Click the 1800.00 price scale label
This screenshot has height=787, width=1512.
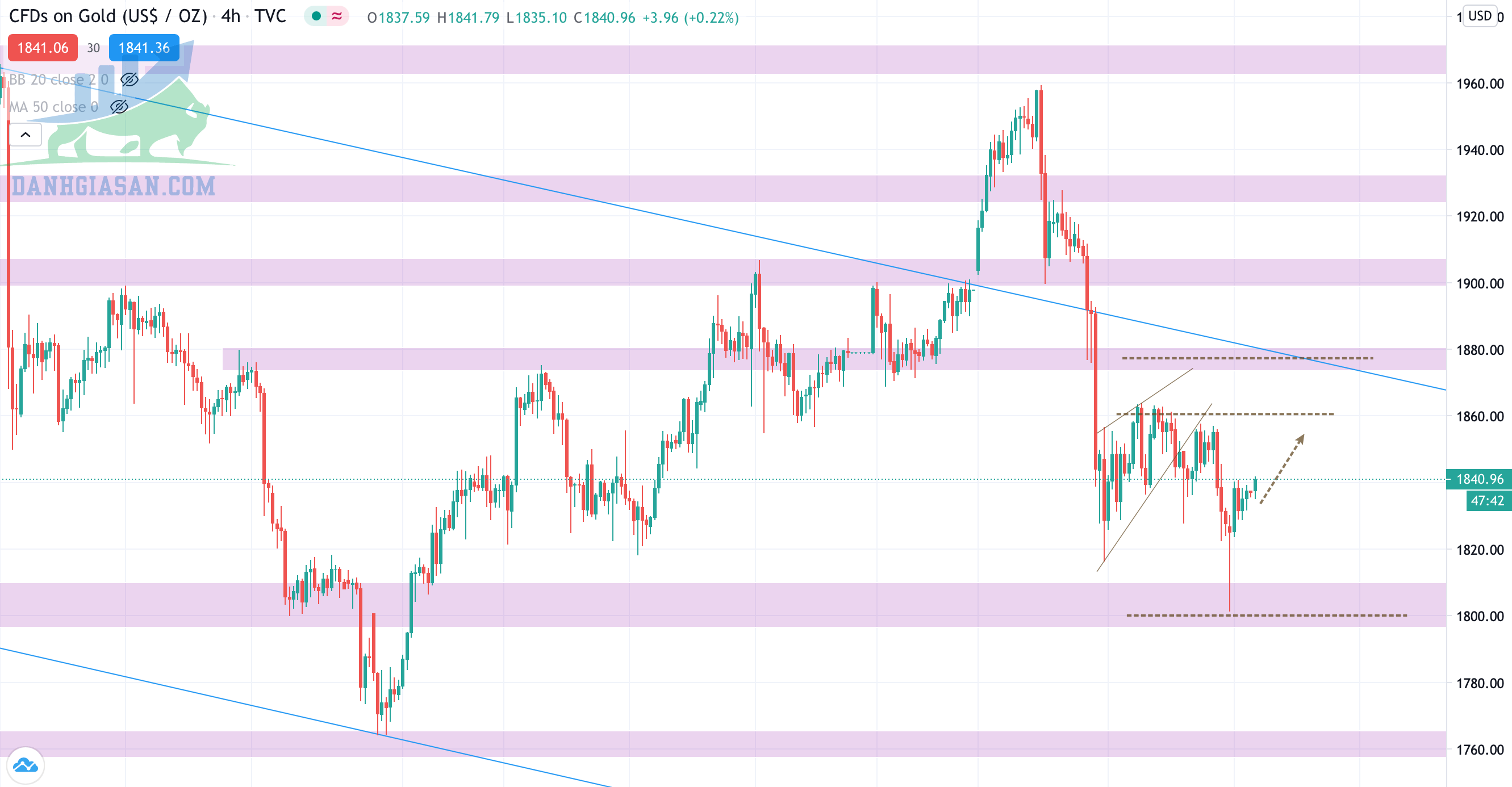point(1480,616)
